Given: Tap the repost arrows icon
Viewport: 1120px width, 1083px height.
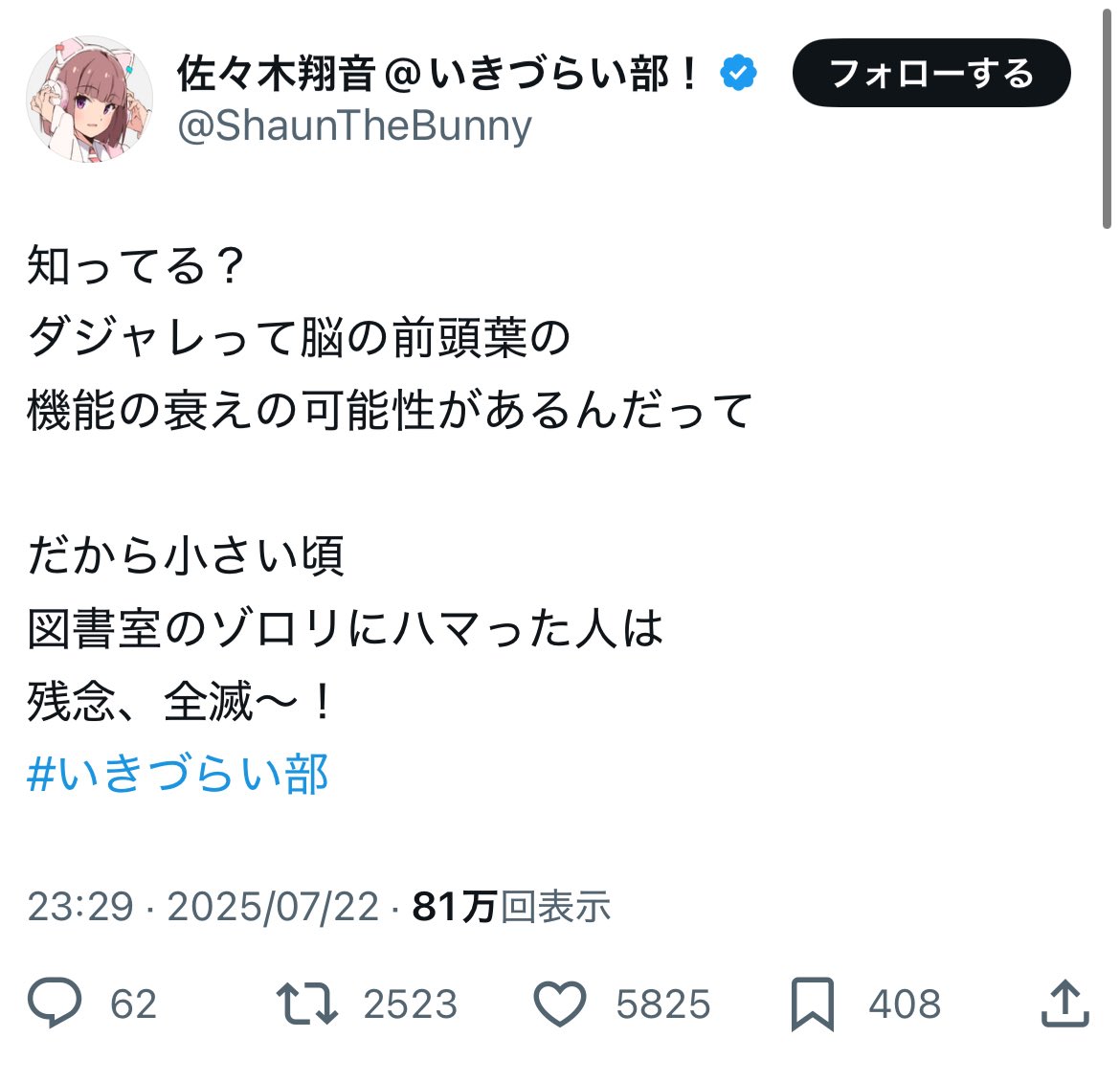Looking at the screenshot, I should coord(306,1003).
